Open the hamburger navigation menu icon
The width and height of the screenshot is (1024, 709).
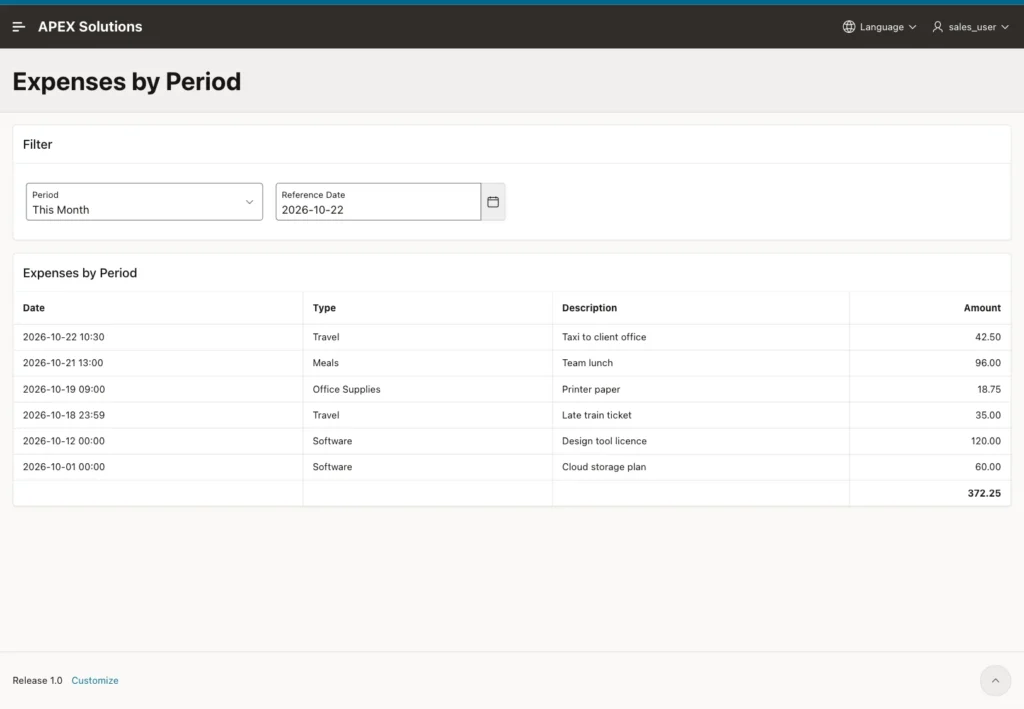tap(18, 27)
